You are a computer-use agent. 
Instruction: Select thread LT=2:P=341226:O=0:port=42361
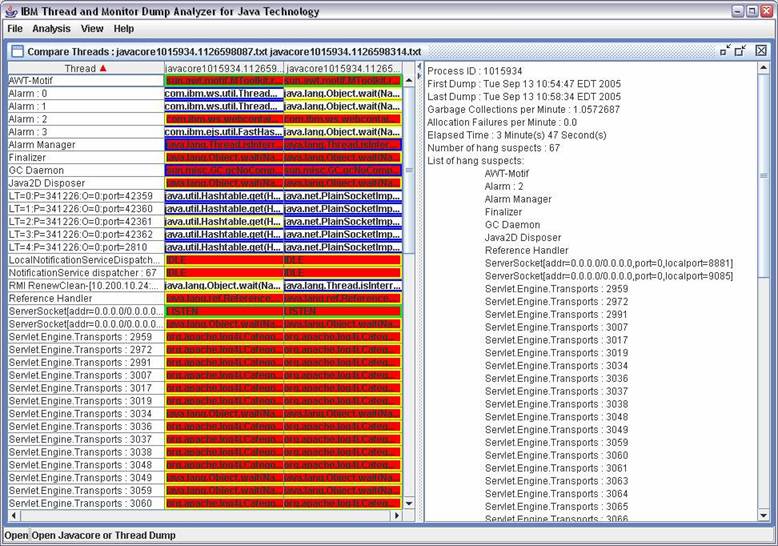tap(205, 221)
